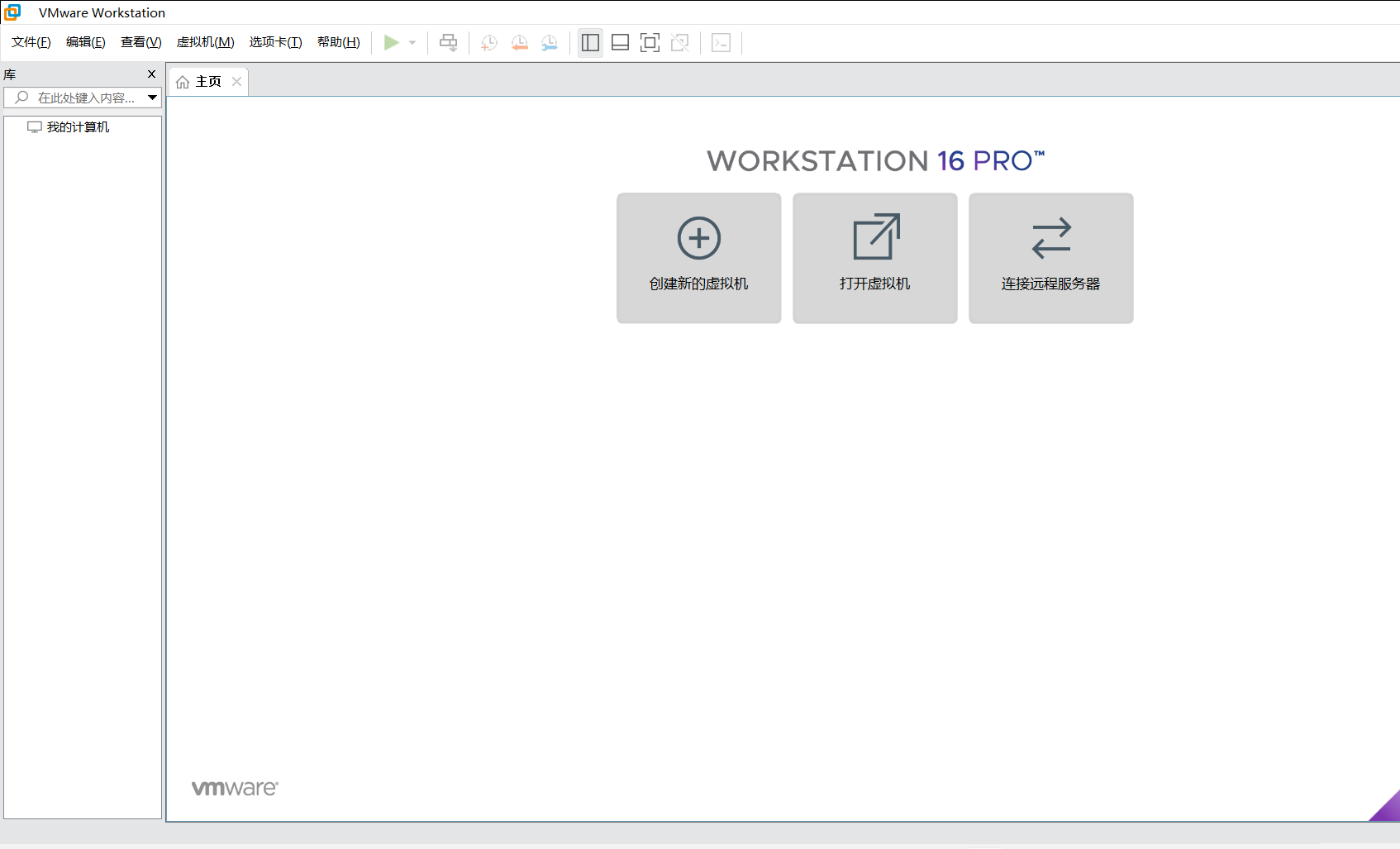Image resolution: width=1400 pixels, height=849 pixels.
Task: Open the 查看(V) menu
Action: [x=141, y=42]
